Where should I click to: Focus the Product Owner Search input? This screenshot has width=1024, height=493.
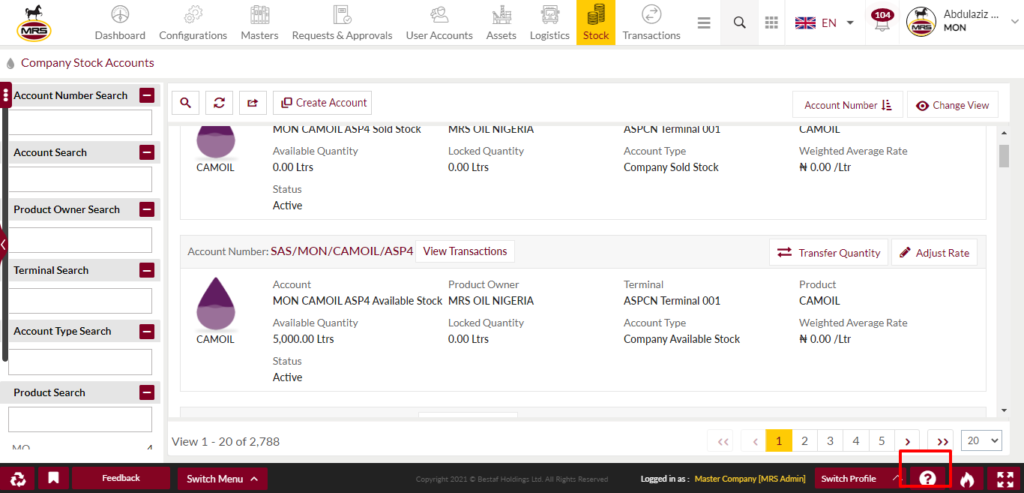tap(80, 240)
